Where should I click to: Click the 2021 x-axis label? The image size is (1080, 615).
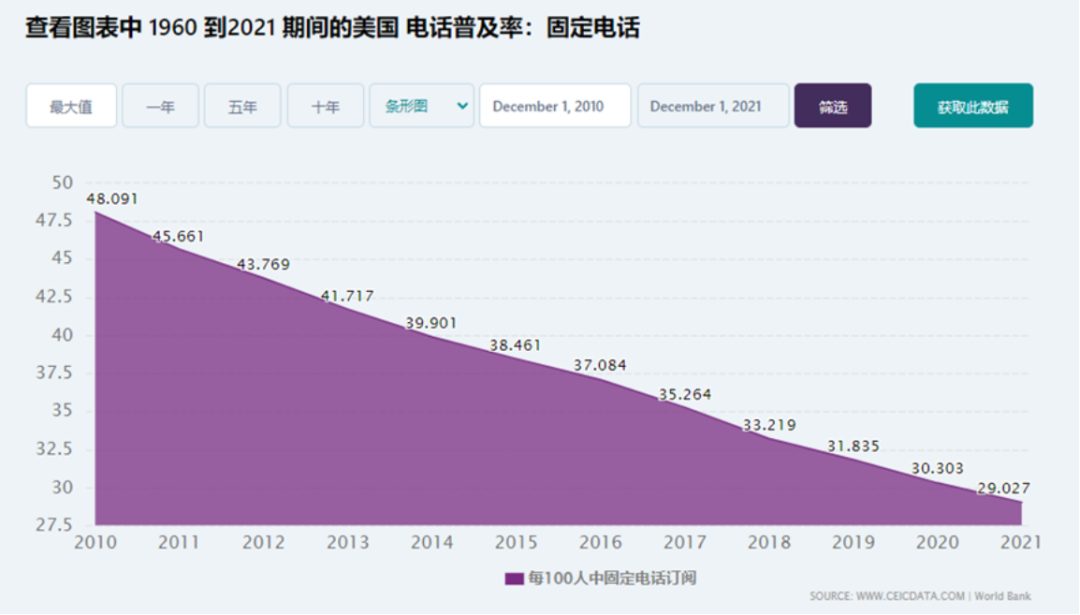pyautogui.click(x=1021, y=543)
